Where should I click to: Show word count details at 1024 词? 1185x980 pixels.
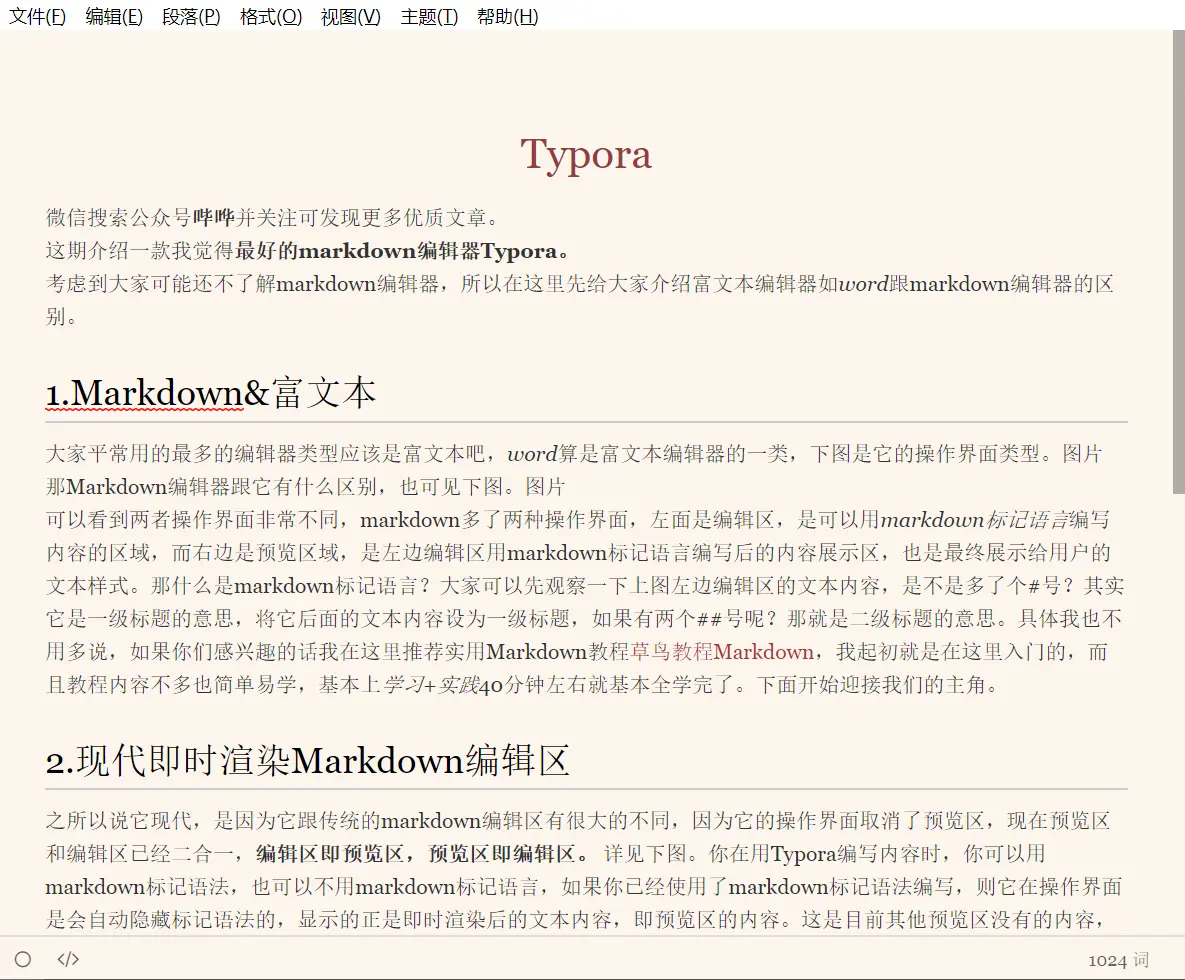(1118, 960)
